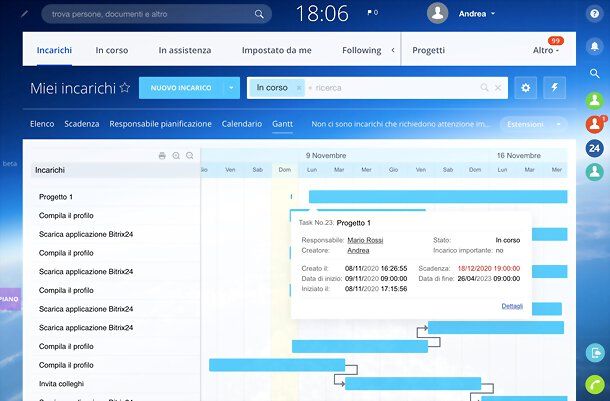This screenshot has height=401, width=610.
Task: Click magnifier icon in the task filter box
Action: point(484,88)
